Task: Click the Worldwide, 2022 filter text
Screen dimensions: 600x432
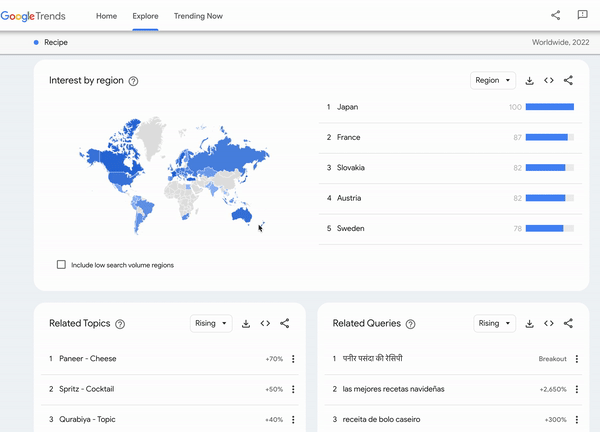Action: (561, 42)
